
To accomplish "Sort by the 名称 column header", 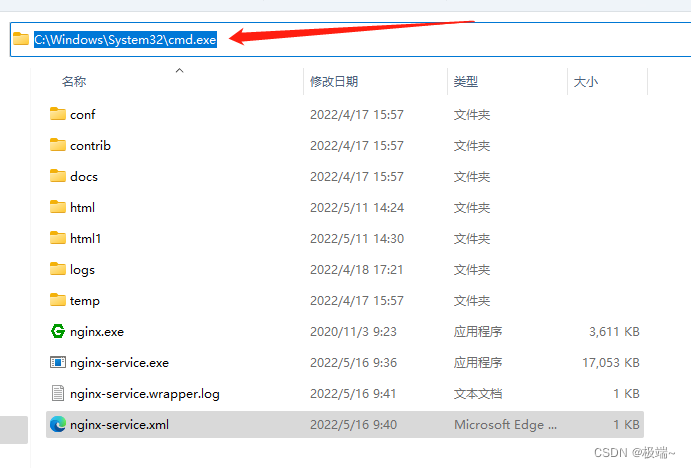I will click(74, 82).
